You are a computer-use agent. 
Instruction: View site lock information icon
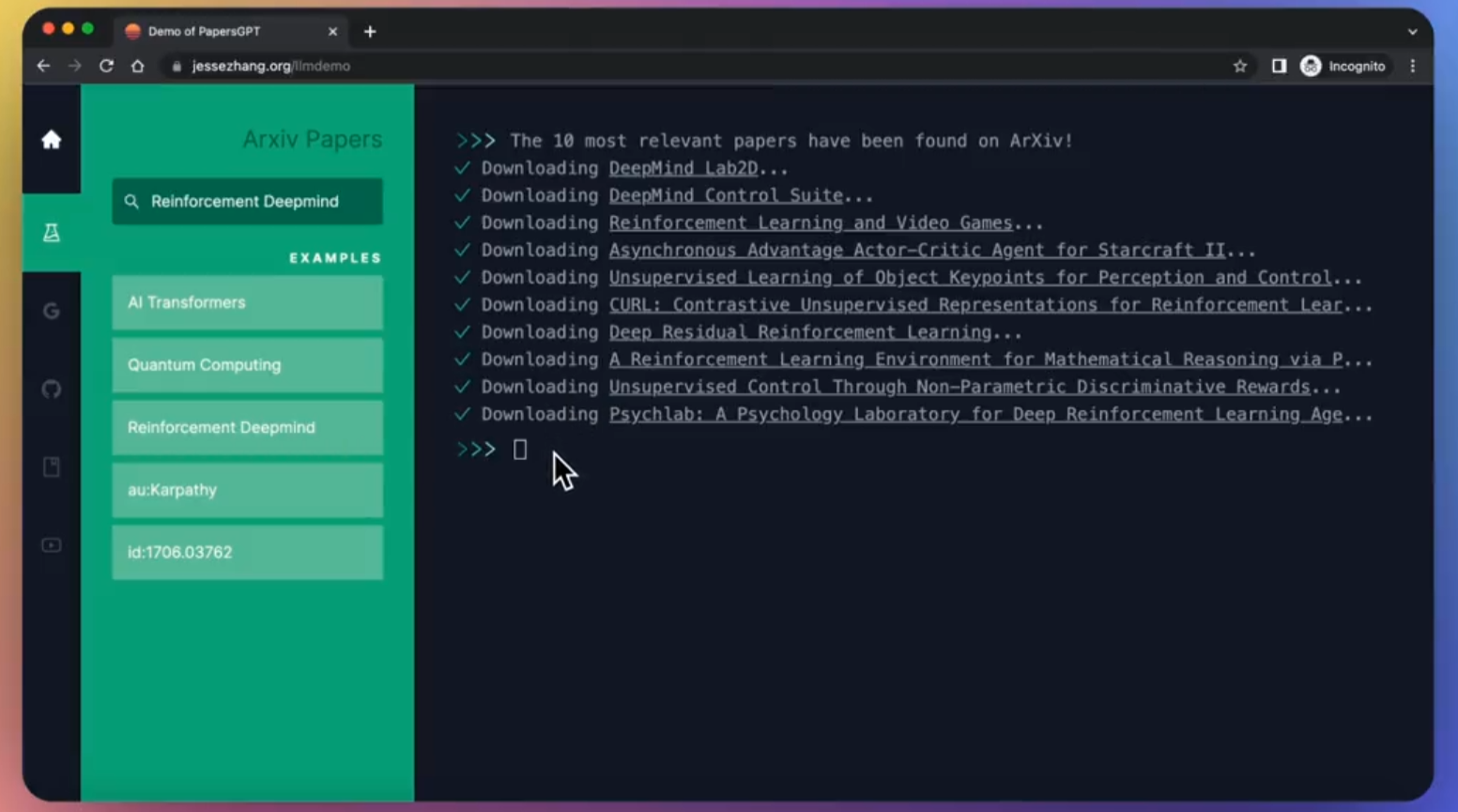click(176, 66)
